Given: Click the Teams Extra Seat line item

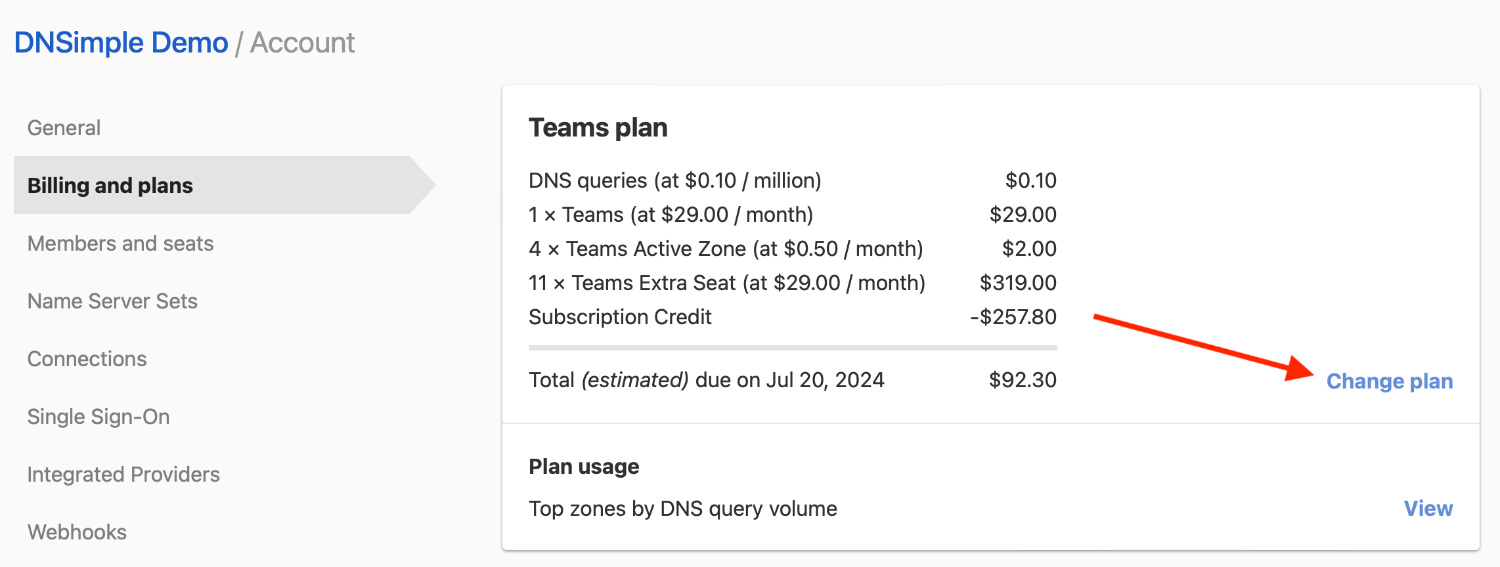Looking at the screenshot, I should 727,283.
